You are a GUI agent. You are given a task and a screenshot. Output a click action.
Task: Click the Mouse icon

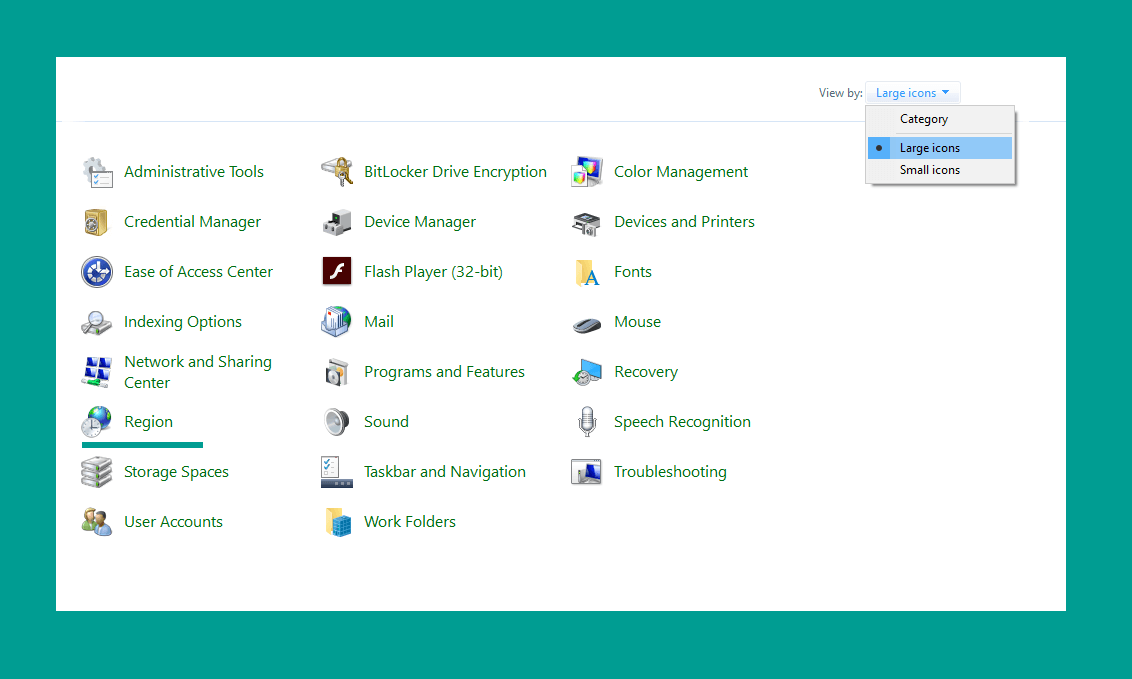[586, 325]
